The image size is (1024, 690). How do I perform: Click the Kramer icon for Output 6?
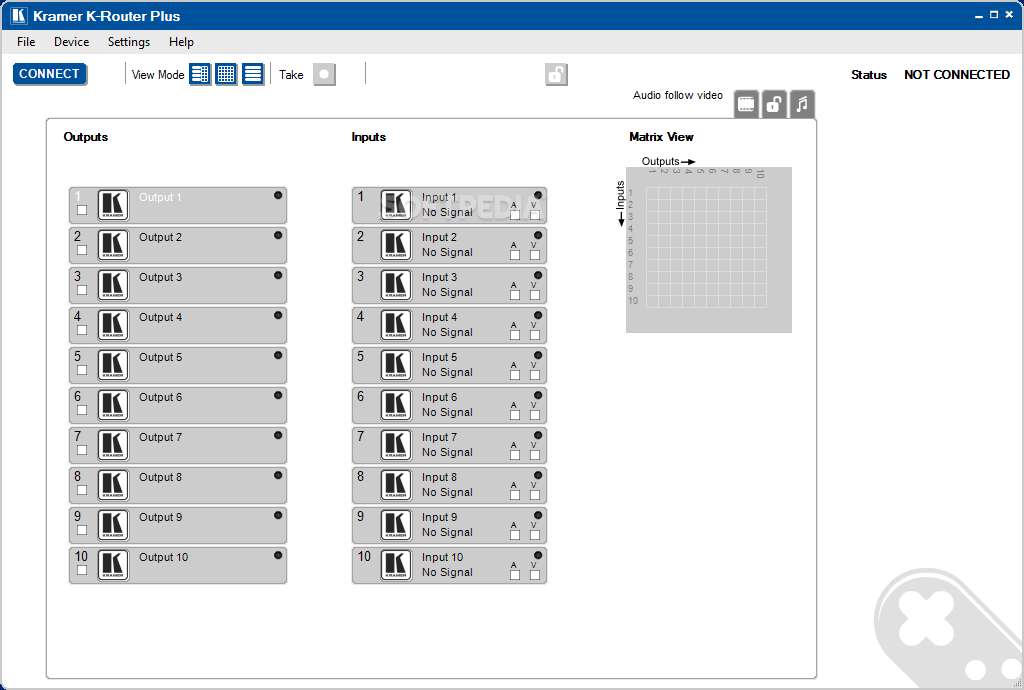point(113,405)
